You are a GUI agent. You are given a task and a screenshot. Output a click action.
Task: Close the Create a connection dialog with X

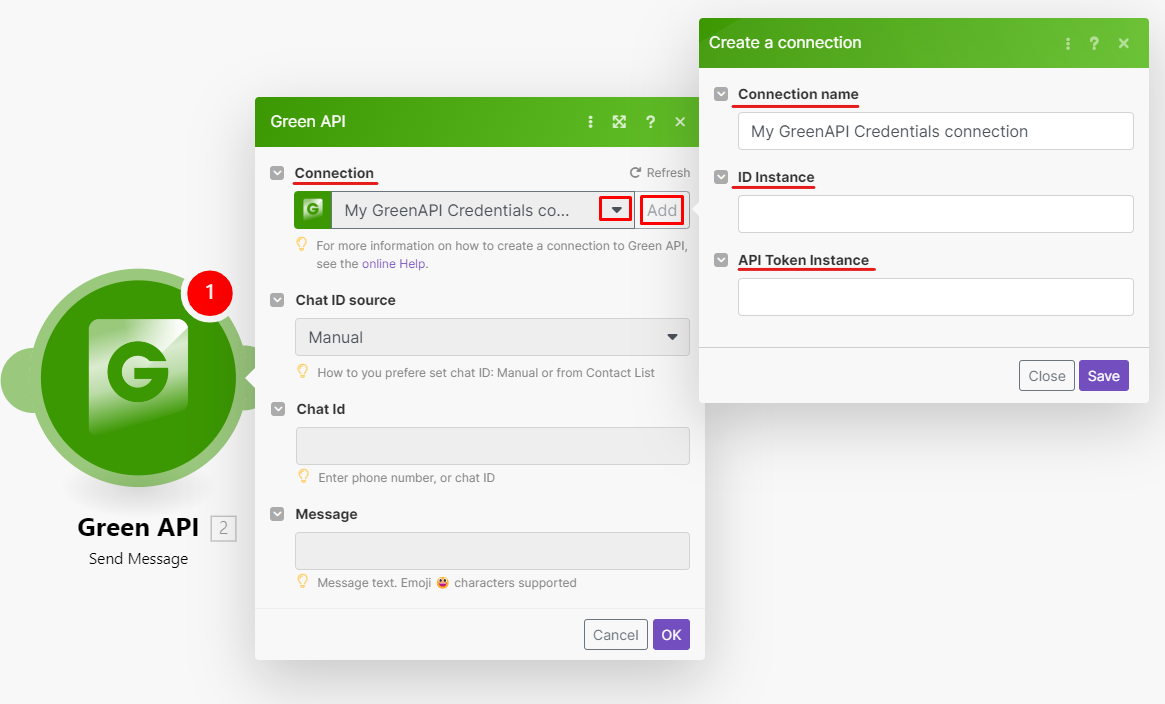1124,43
